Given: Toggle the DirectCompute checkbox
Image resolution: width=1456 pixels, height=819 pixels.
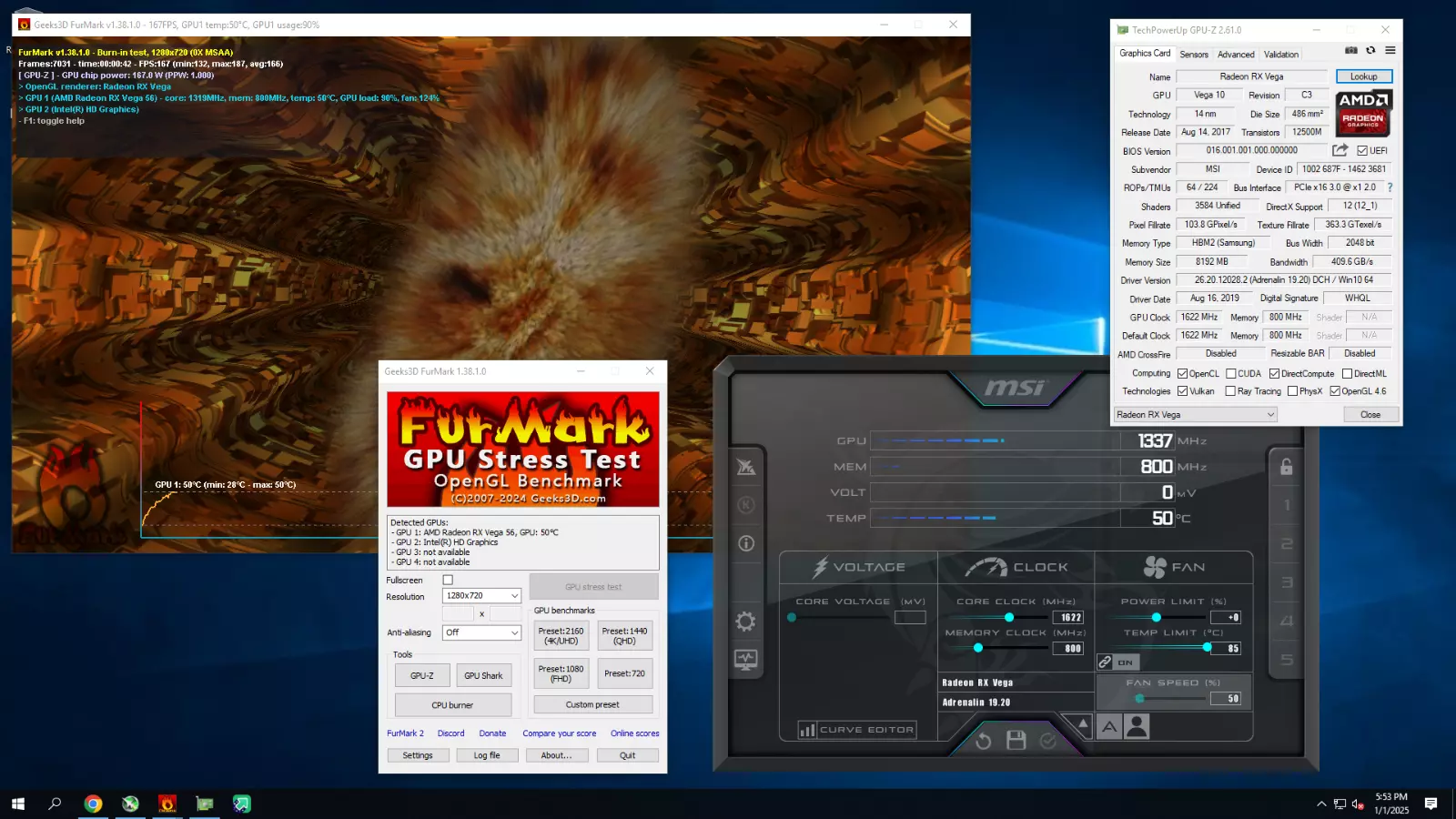Looking at the screenshot, I should (1275, 374).
